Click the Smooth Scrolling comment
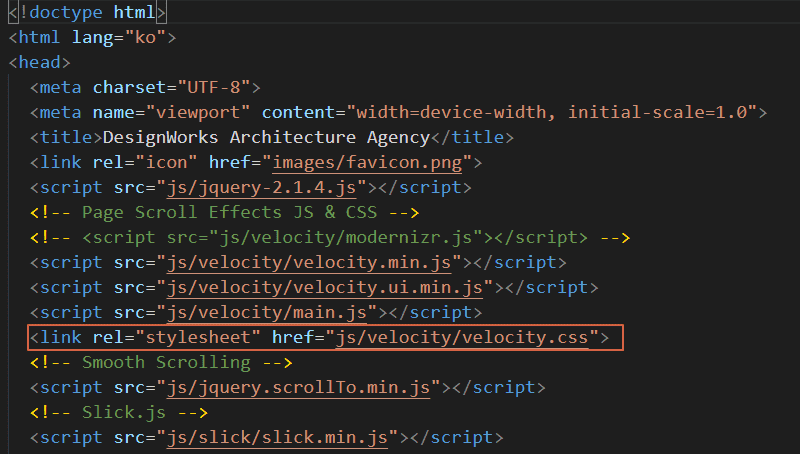 point(161,362)
